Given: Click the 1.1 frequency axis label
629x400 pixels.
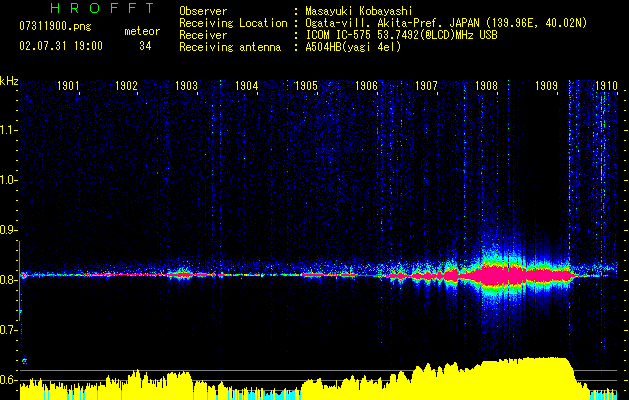Looking at the screenshot, I should (8, 130).
